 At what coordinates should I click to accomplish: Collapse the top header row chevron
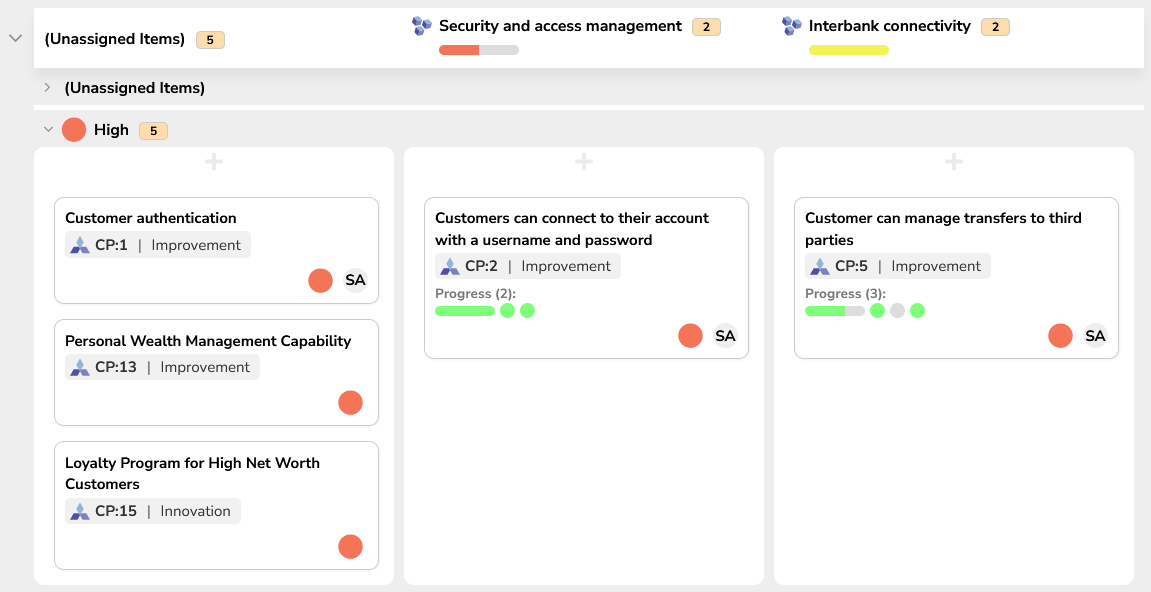[x=15, y=38]
